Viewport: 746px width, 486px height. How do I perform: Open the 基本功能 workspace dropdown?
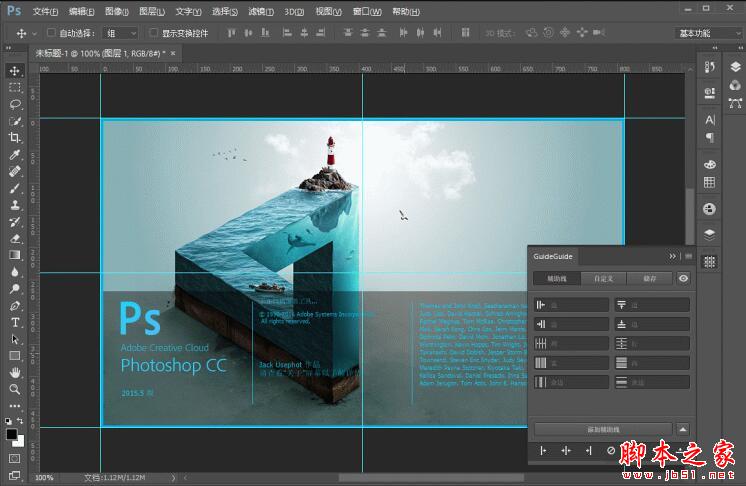click(708, 33)
